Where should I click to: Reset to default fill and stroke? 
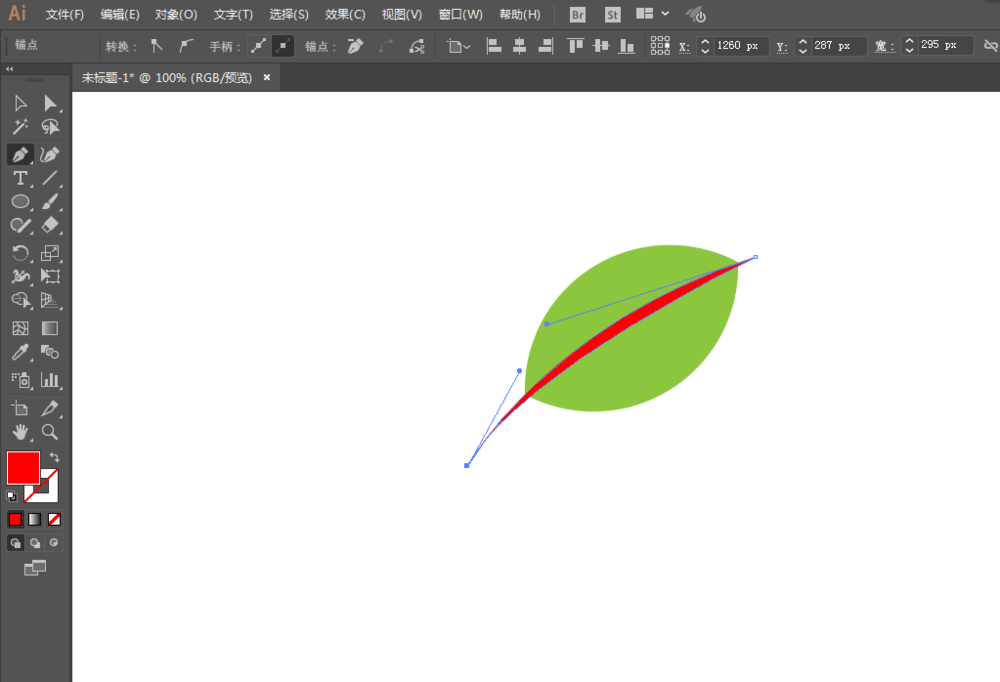12,496
